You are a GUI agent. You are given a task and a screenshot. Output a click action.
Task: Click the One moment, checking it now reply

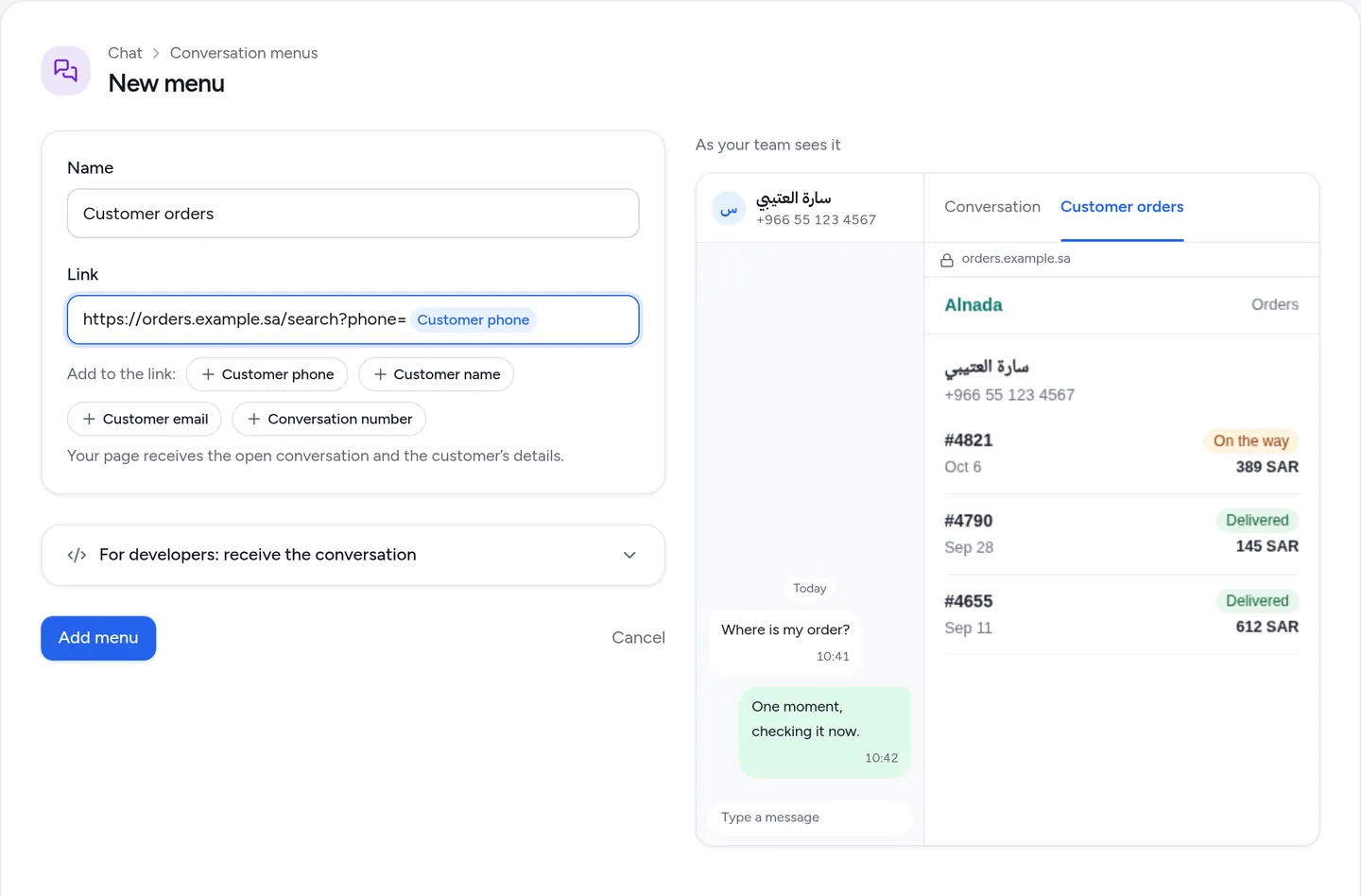pos(825,732)
